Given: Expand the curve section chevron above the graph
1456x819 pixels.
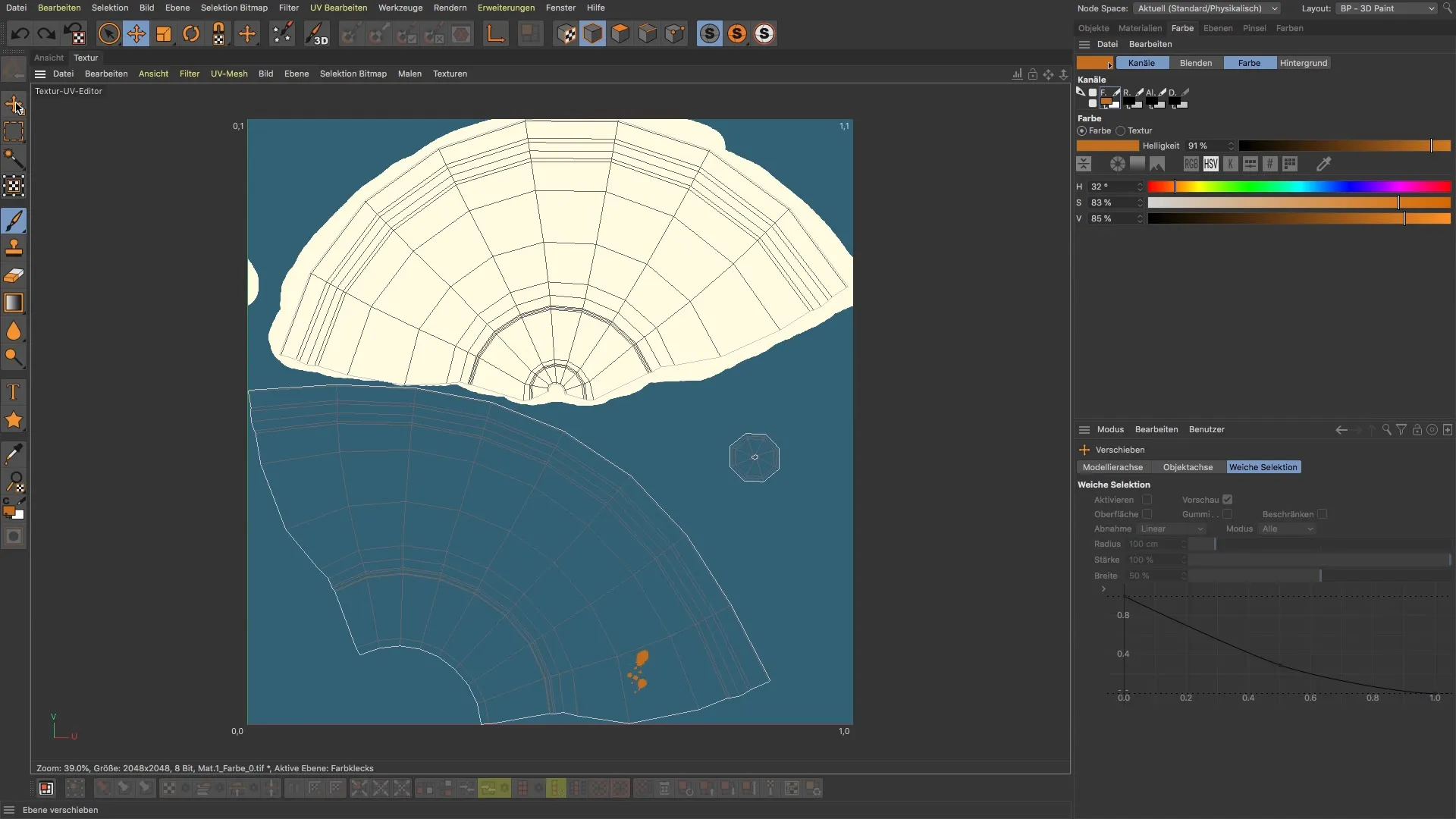Looking at the screenshot, I should (x=1103, y=588).
